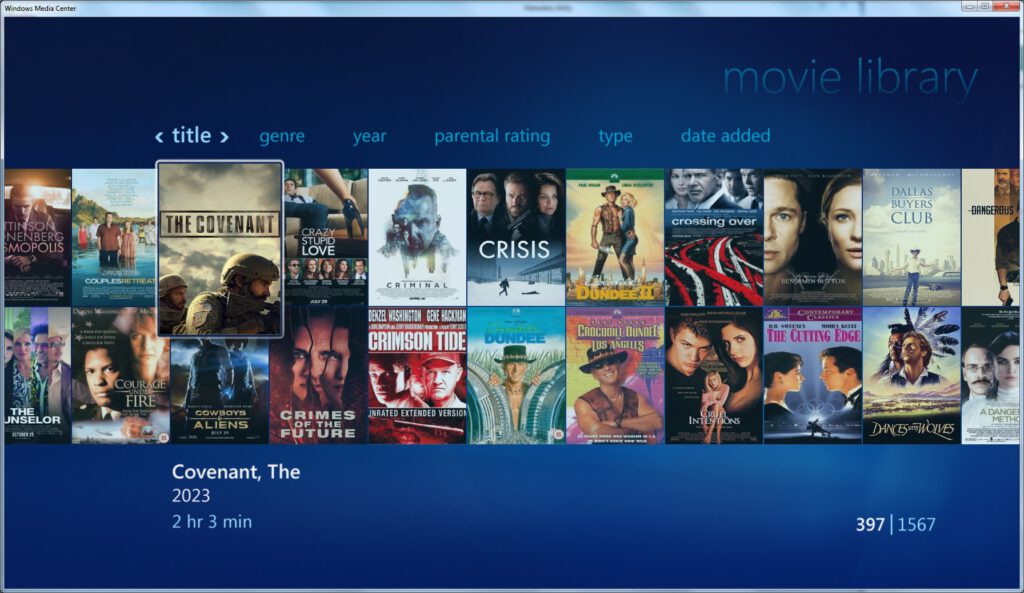
Task: Click the 397 | 1567 position counter
Action: (895, 524)
